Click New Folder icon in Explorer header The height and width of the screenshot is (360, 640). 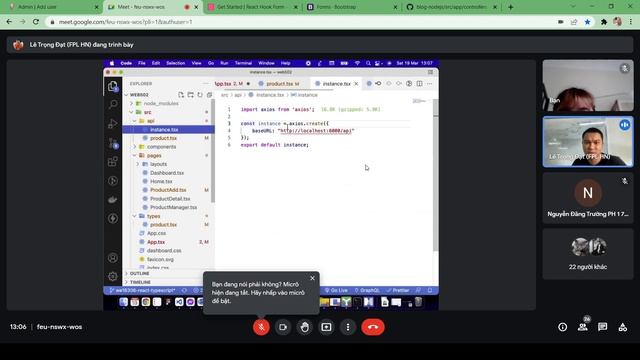coord(191,95)
